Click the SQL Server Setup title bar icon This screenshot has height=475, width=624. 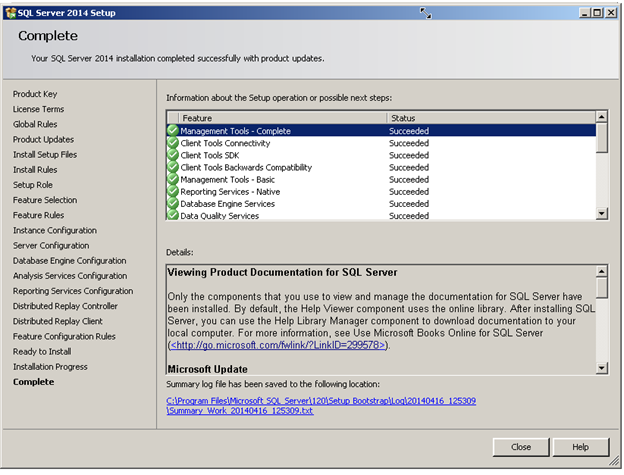[10, 13]
